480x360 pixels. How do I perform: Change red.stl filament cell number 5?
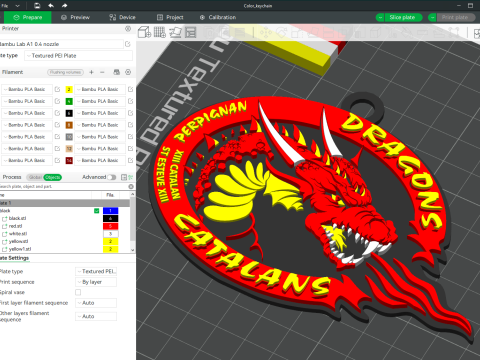pos(110,226)
